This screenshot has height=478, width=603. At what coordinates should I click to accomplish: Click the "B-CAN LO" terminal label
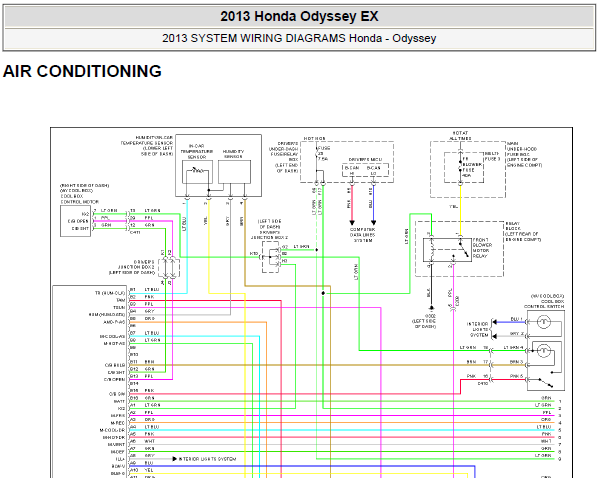[x=373, y=170]
